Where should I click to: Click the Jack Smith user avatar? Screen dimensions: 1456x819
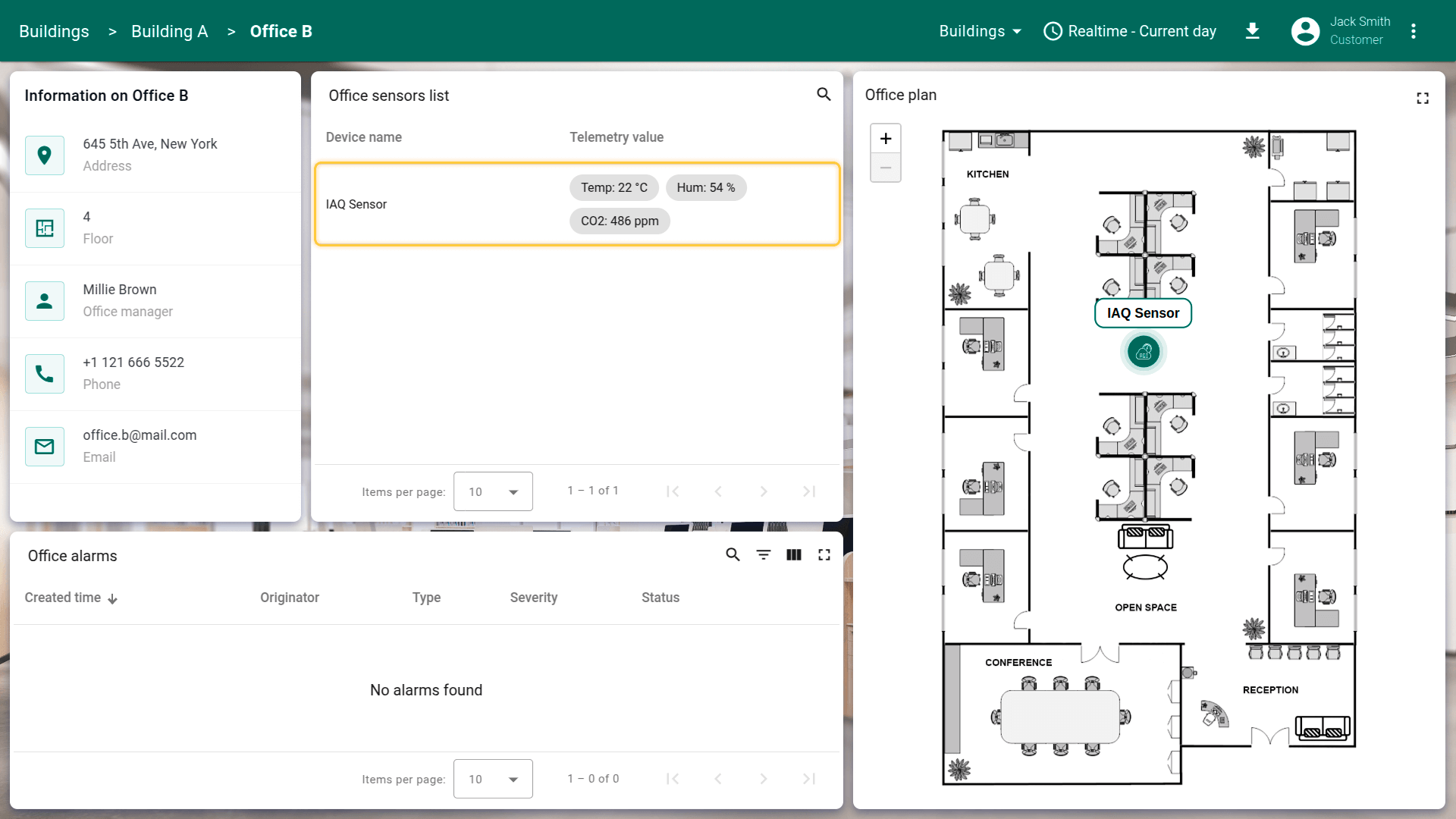pos(1305,31)
